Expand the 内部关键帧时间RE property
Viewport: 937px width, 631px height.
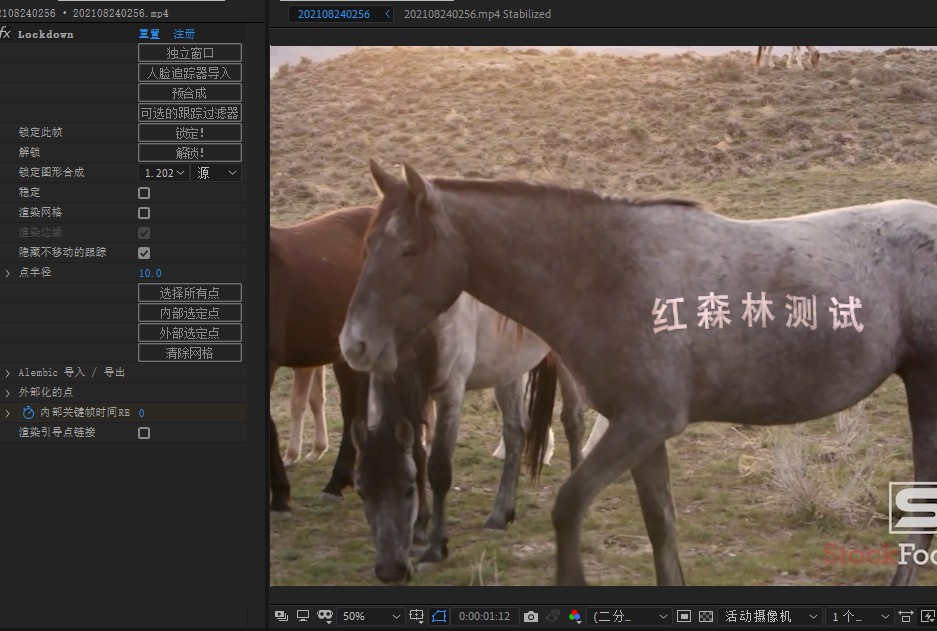(x=7, y=413)
